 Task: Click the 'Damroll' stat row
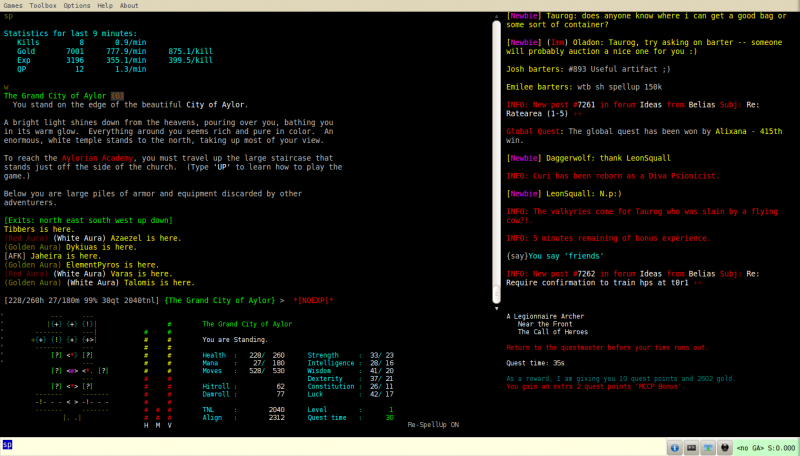(243, 394)
